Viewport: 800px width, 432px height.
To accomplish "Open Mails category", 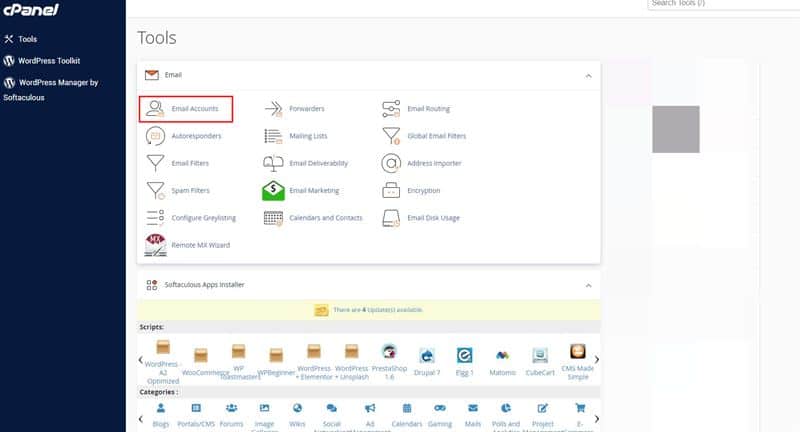I will pyautogui.click(x=473, y=415).
